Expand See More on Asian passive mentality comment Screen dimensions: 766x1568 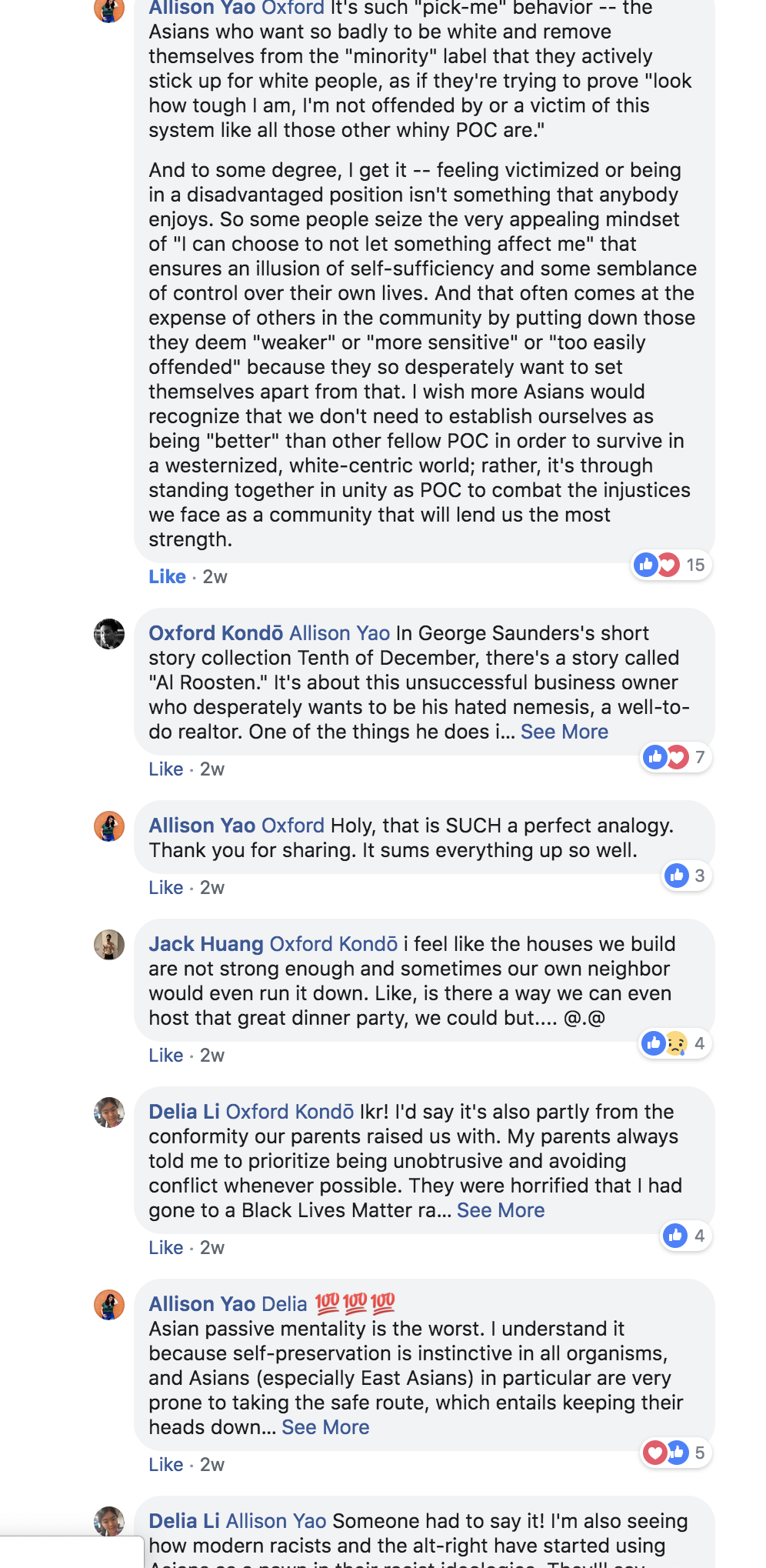tap(325, 1427)
